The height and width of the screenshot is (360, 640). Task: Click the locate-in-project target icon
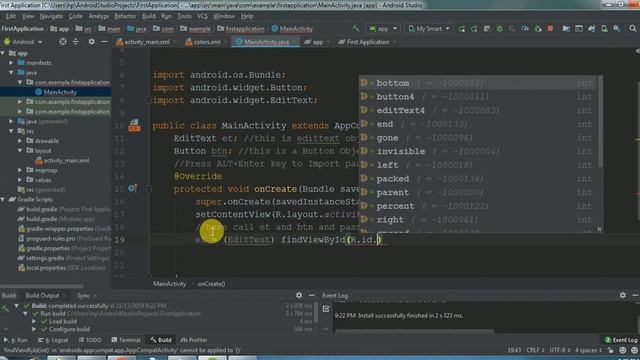pyautogui.click(x=62, y=42)
